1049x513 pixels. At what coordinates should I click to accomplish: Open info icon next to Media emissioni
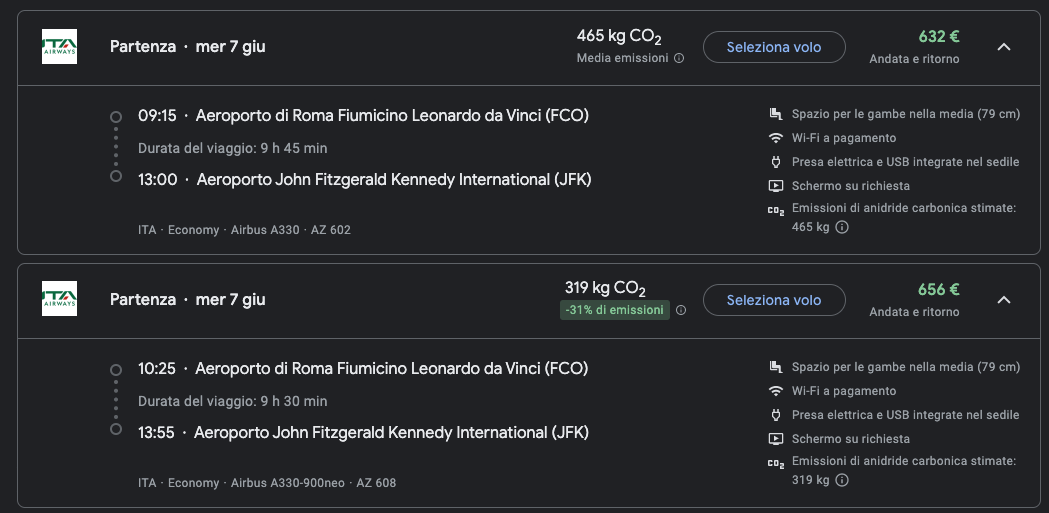click(679, 58)
